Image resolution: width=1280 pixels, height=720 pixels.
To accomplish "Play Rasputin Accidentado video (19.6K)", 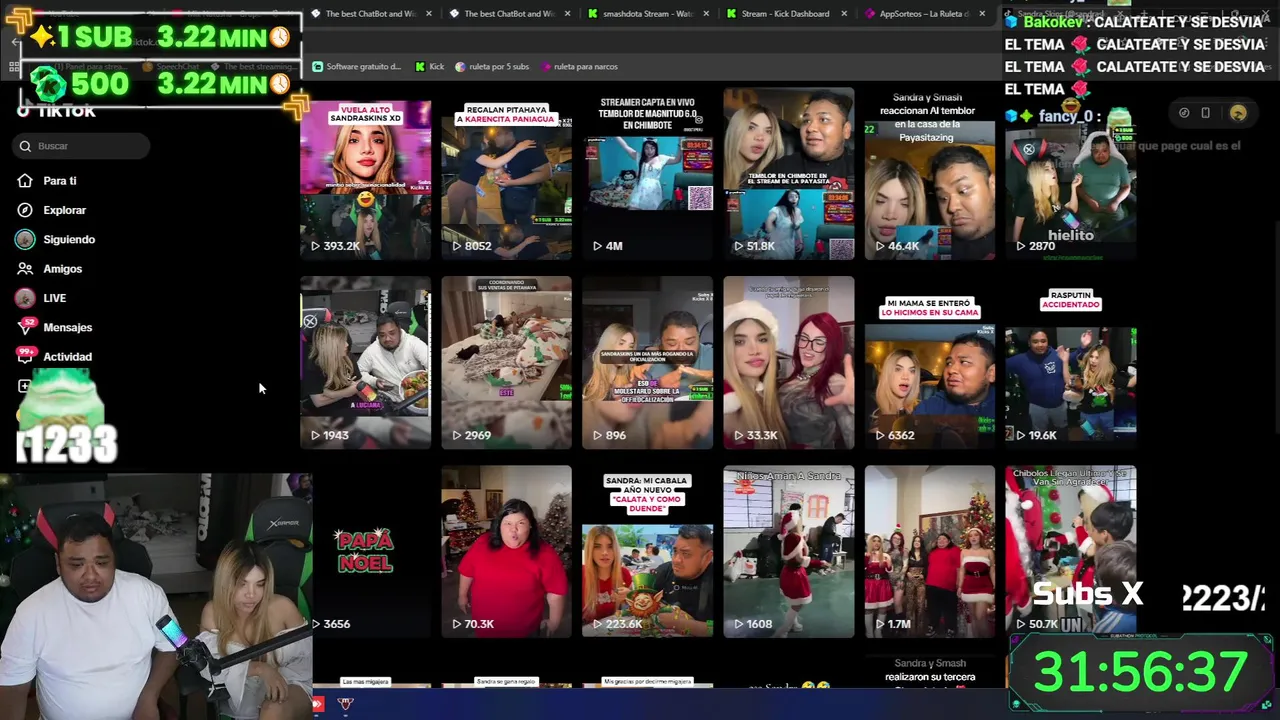I will point(1070,363).
